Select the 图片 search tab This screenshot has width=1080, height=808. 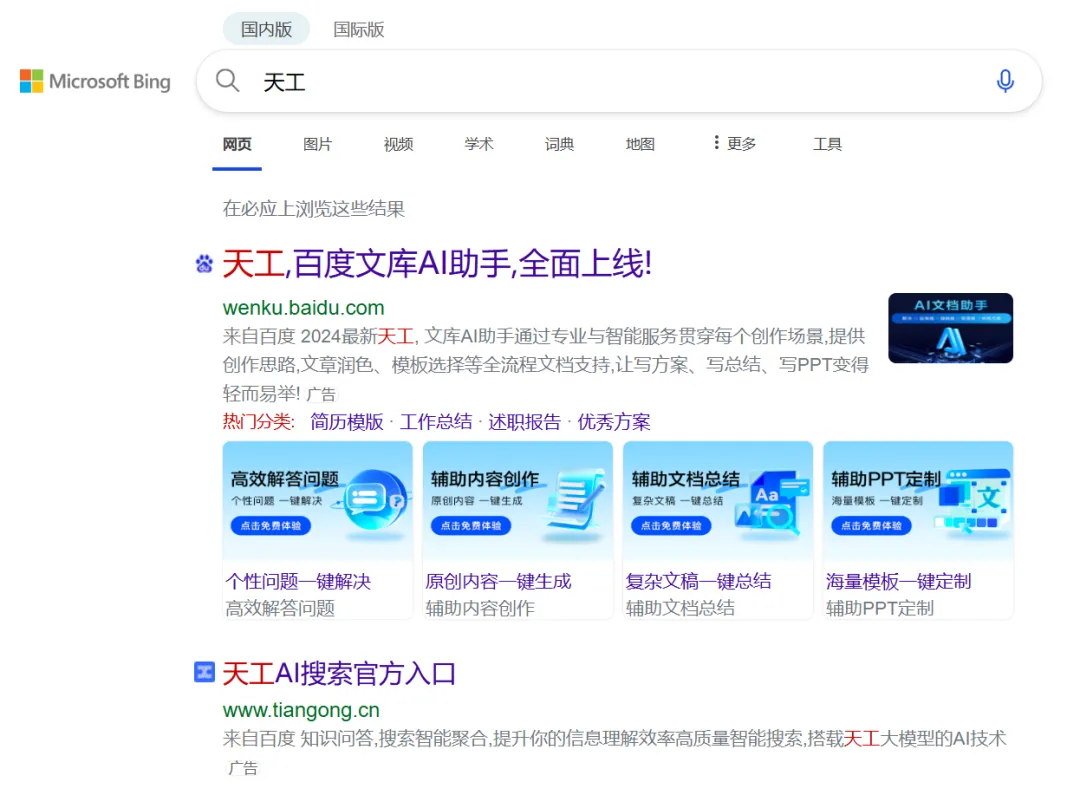coord(318,144)
